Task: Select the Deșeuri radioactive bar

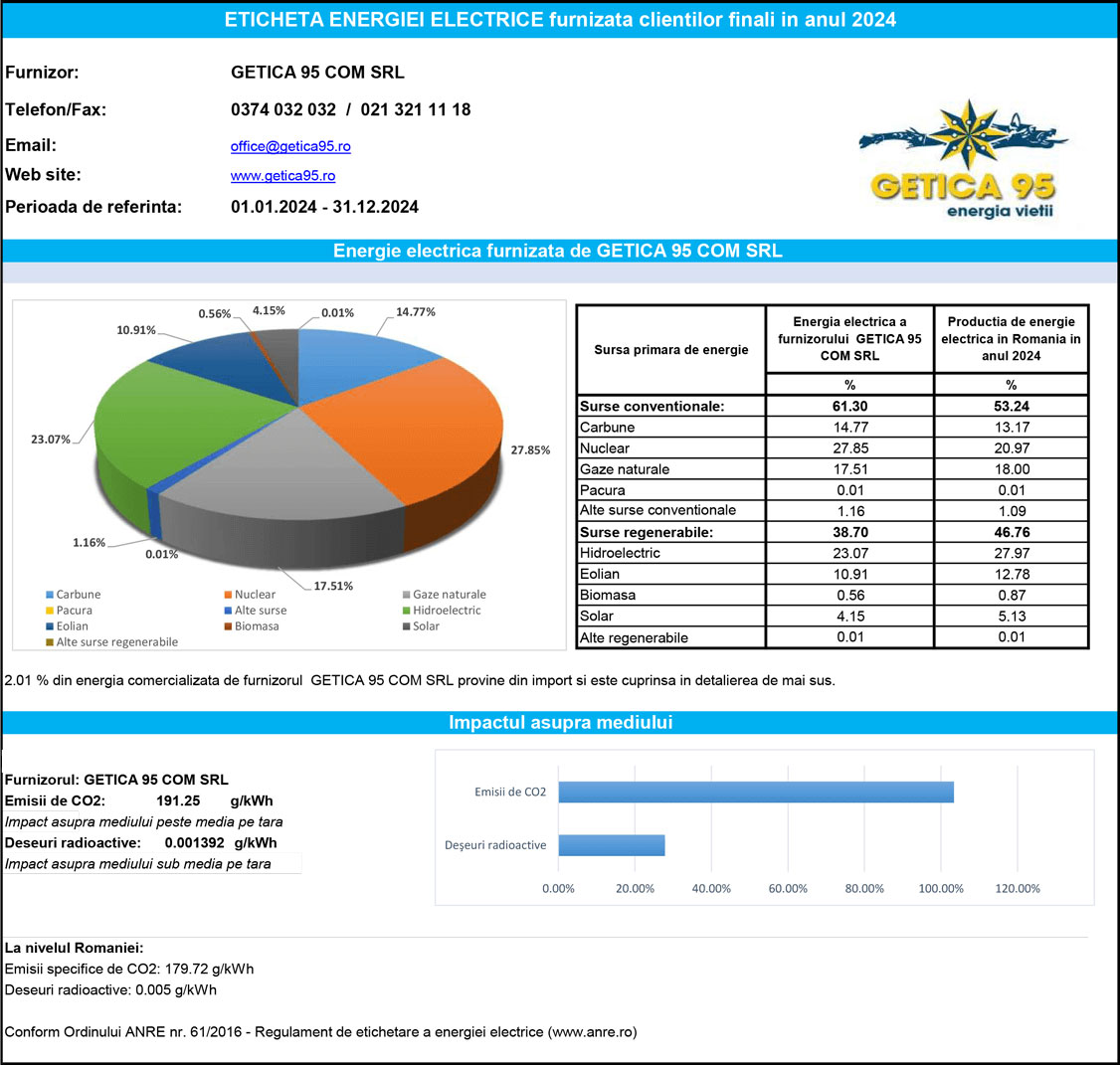Action: [x=611, y=845]
